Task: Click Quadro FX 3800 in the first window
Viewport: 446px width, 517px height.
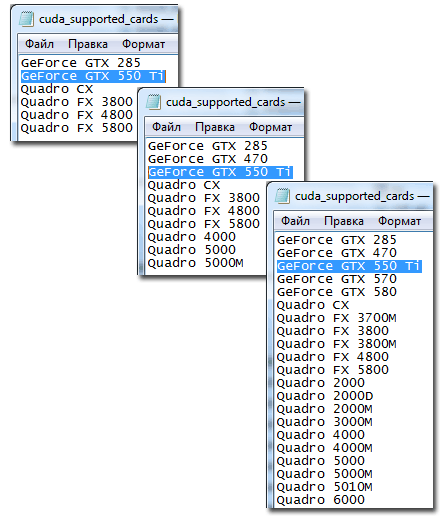Action: (x=77, y=102)
